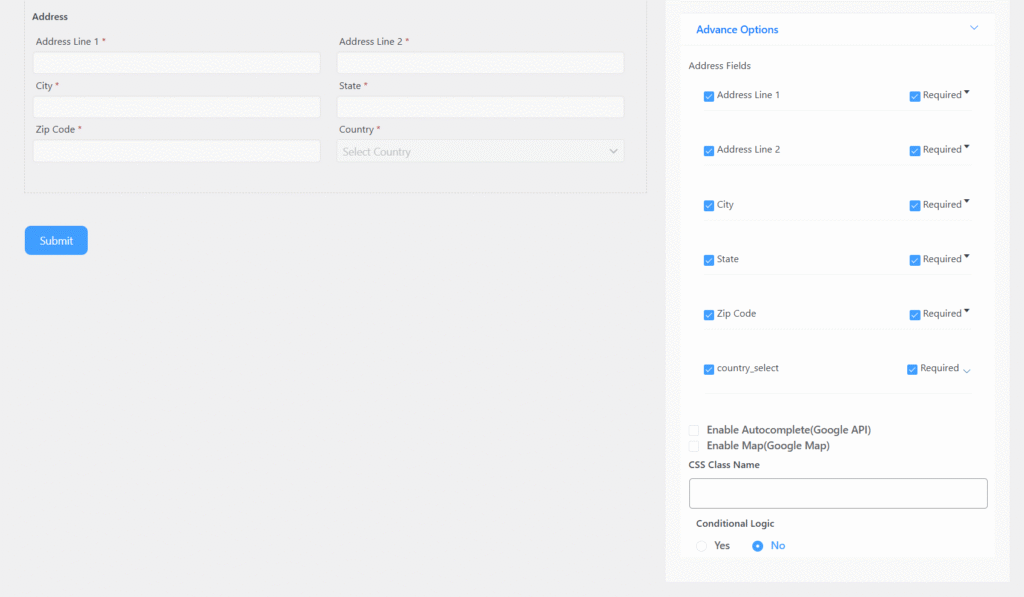Enable Map (Google Map) checkbox
Image resolution: width=1024 pixels, height=597 pixels.
694,446
